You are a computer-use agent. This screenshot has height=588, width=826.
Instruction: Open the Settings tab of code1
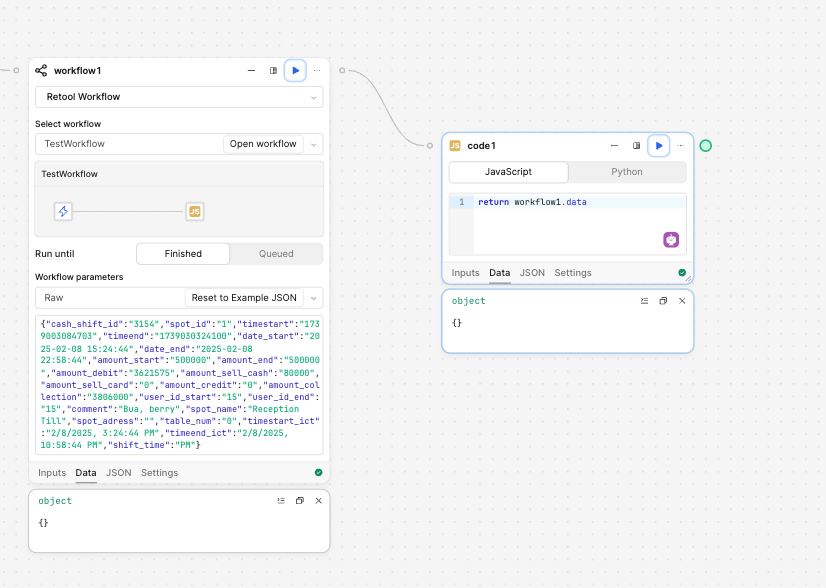[x=573, y=273]
